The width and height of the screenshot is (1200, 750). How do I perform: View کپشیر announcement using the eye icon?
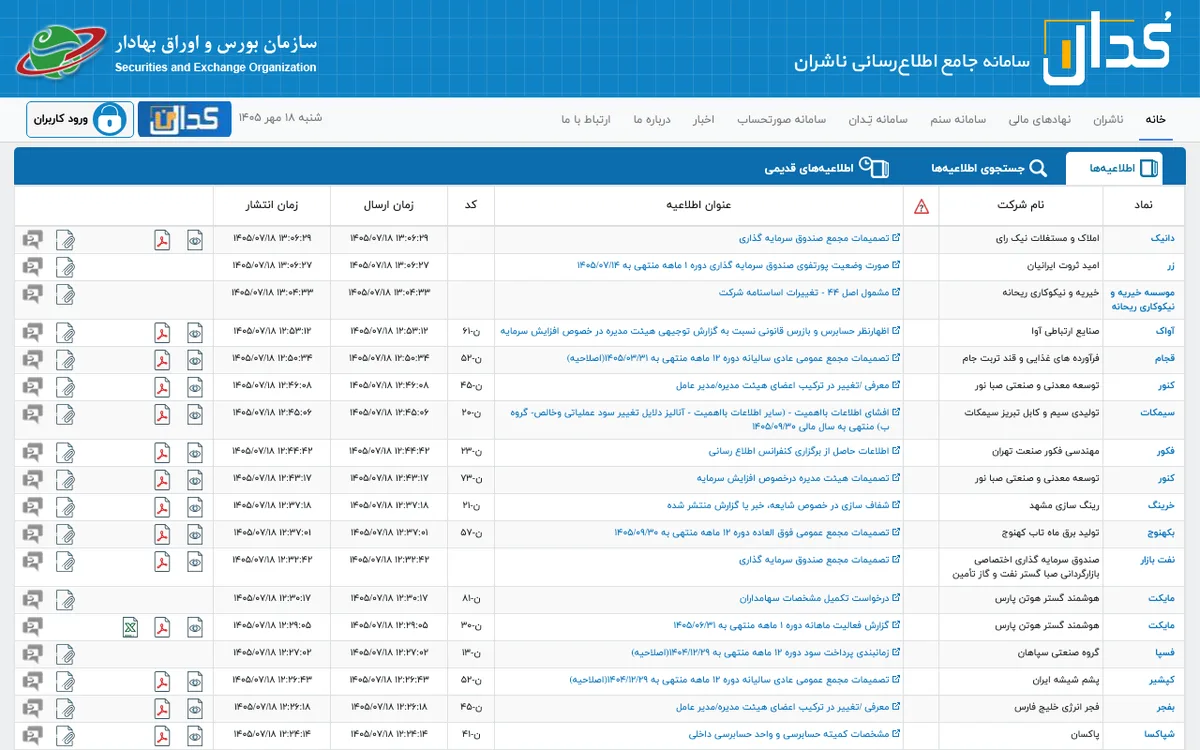[195, 681]
